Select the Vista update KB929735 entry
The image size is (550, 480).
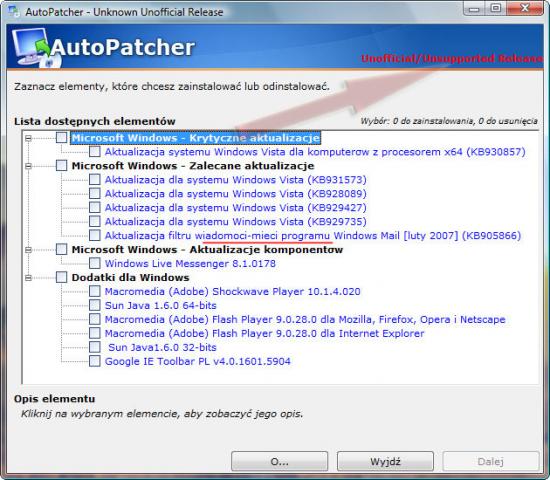(x=236, y=221)
